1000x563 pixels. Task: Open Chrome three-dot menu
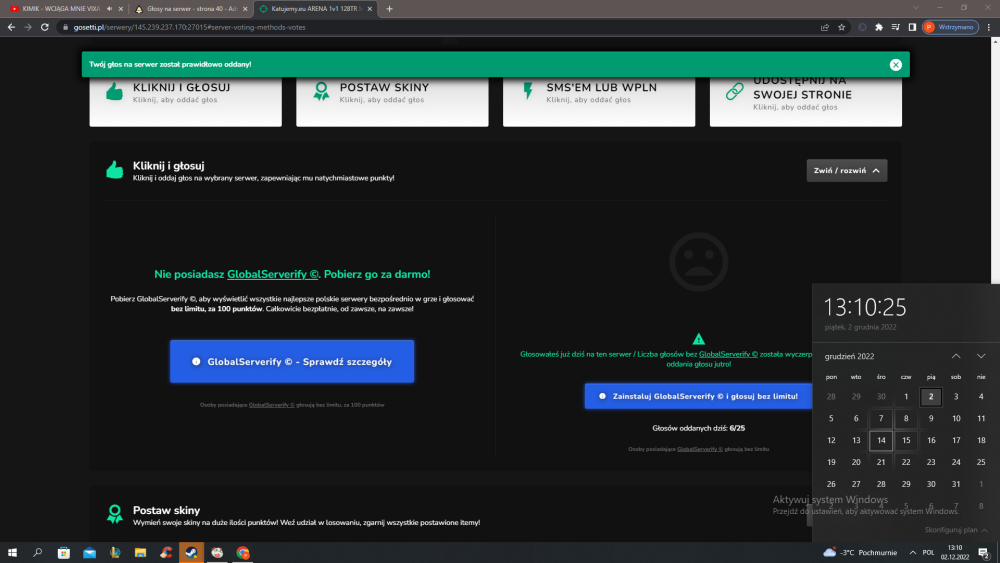coord(989,27)
